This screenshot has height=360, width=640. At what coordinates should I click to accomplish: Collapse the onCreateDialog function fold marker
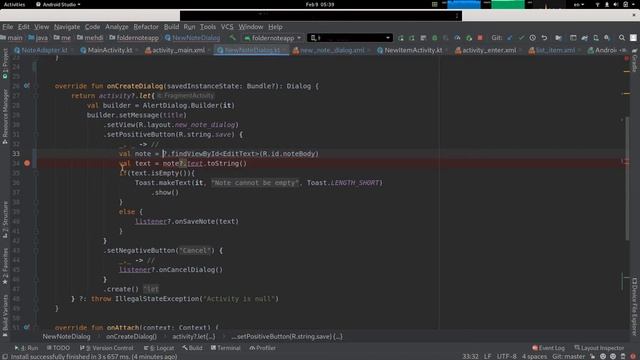[36, 86]
